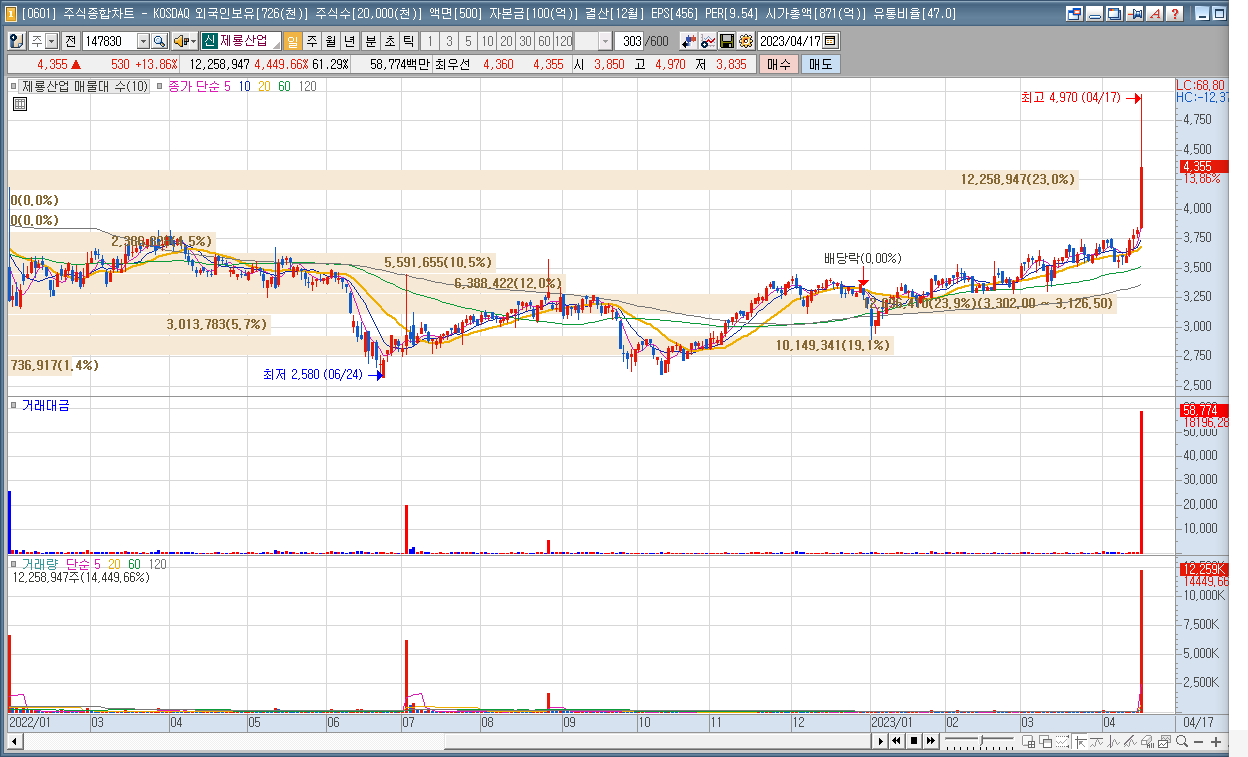Open the calendar date picker icon
The width and height of the screenshot is (1248, 757).
[x=829, y=41]
